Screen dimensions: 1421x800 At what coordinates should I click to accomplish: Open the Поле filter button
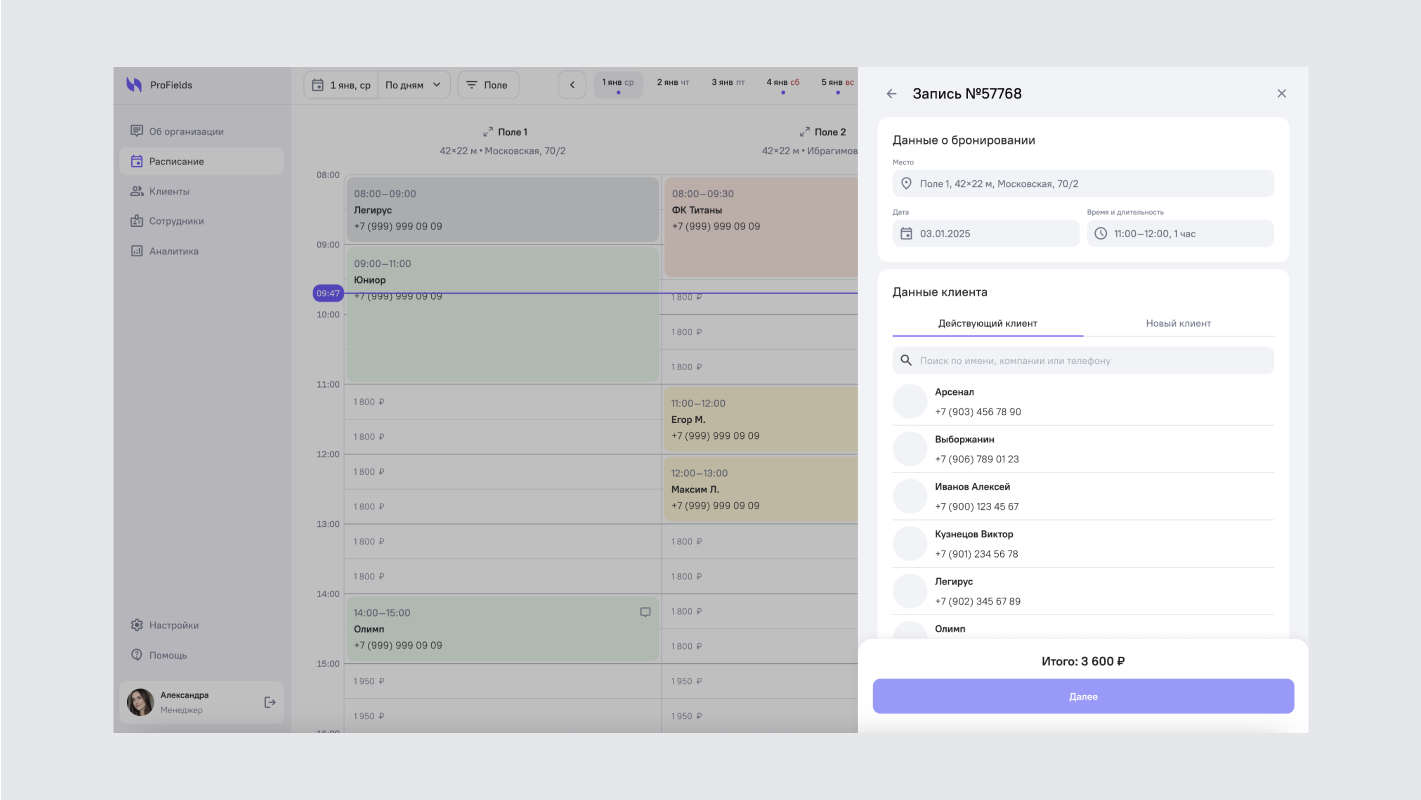488,85
